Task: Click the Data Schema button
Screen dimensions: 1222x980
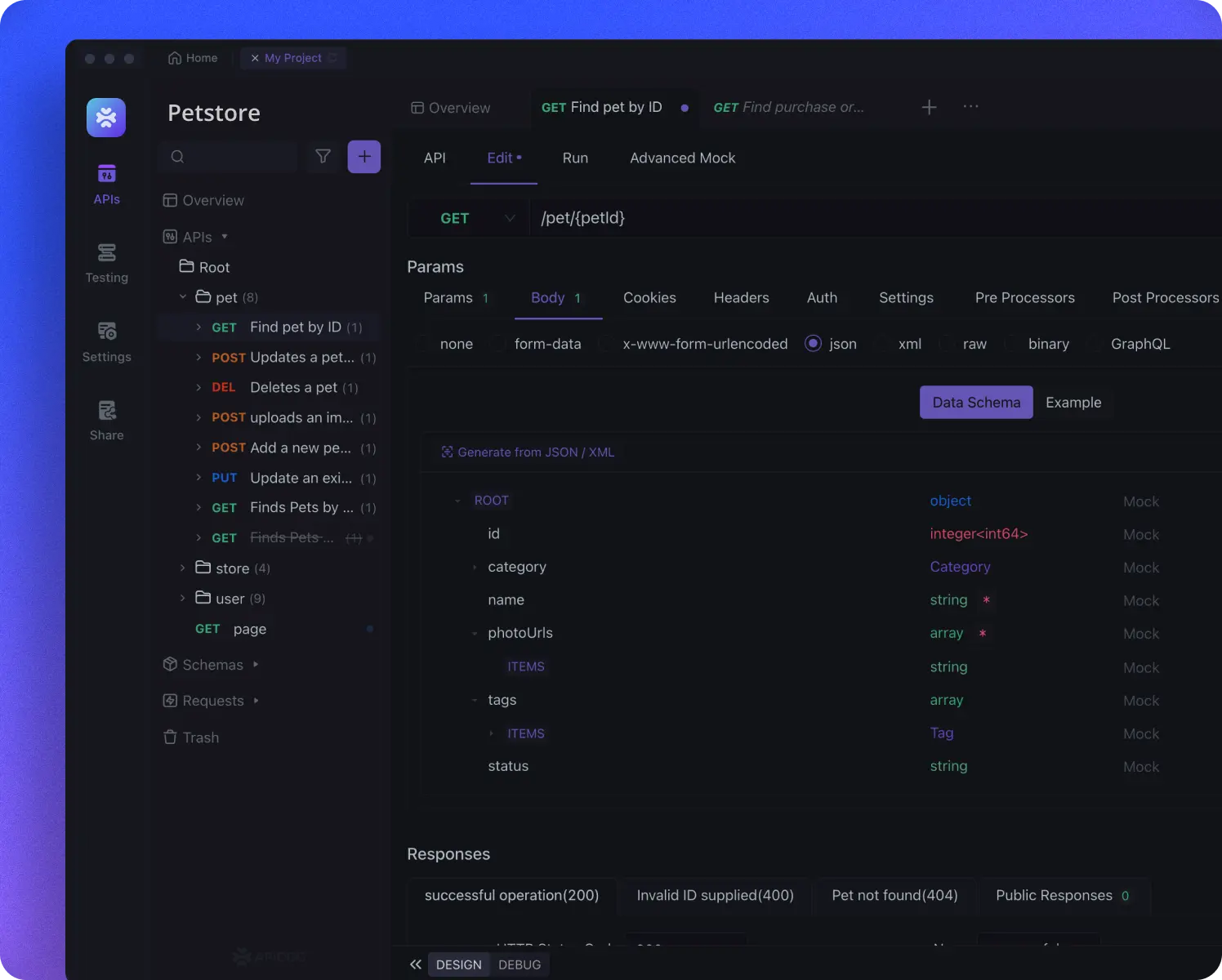Action: coord(976,402)
